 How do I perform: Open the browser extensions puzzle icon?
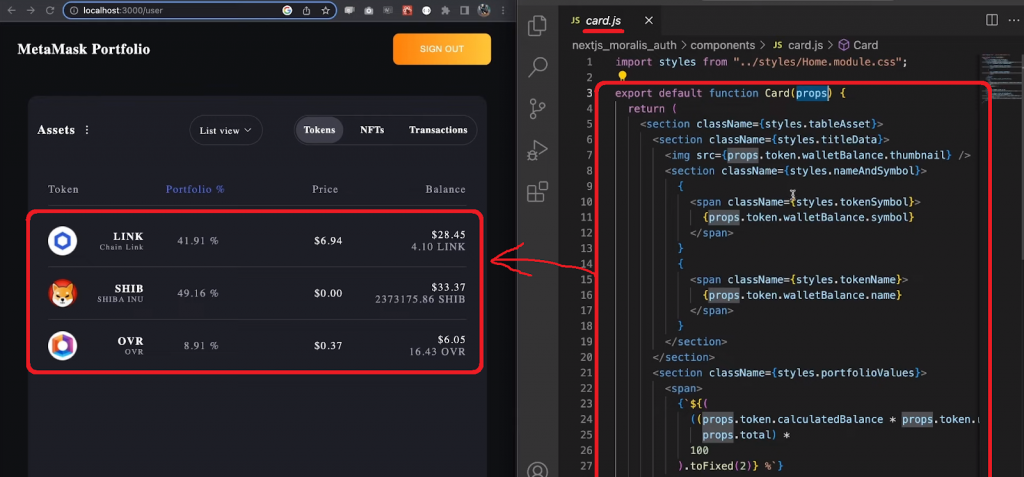click(x=444, y=10)
